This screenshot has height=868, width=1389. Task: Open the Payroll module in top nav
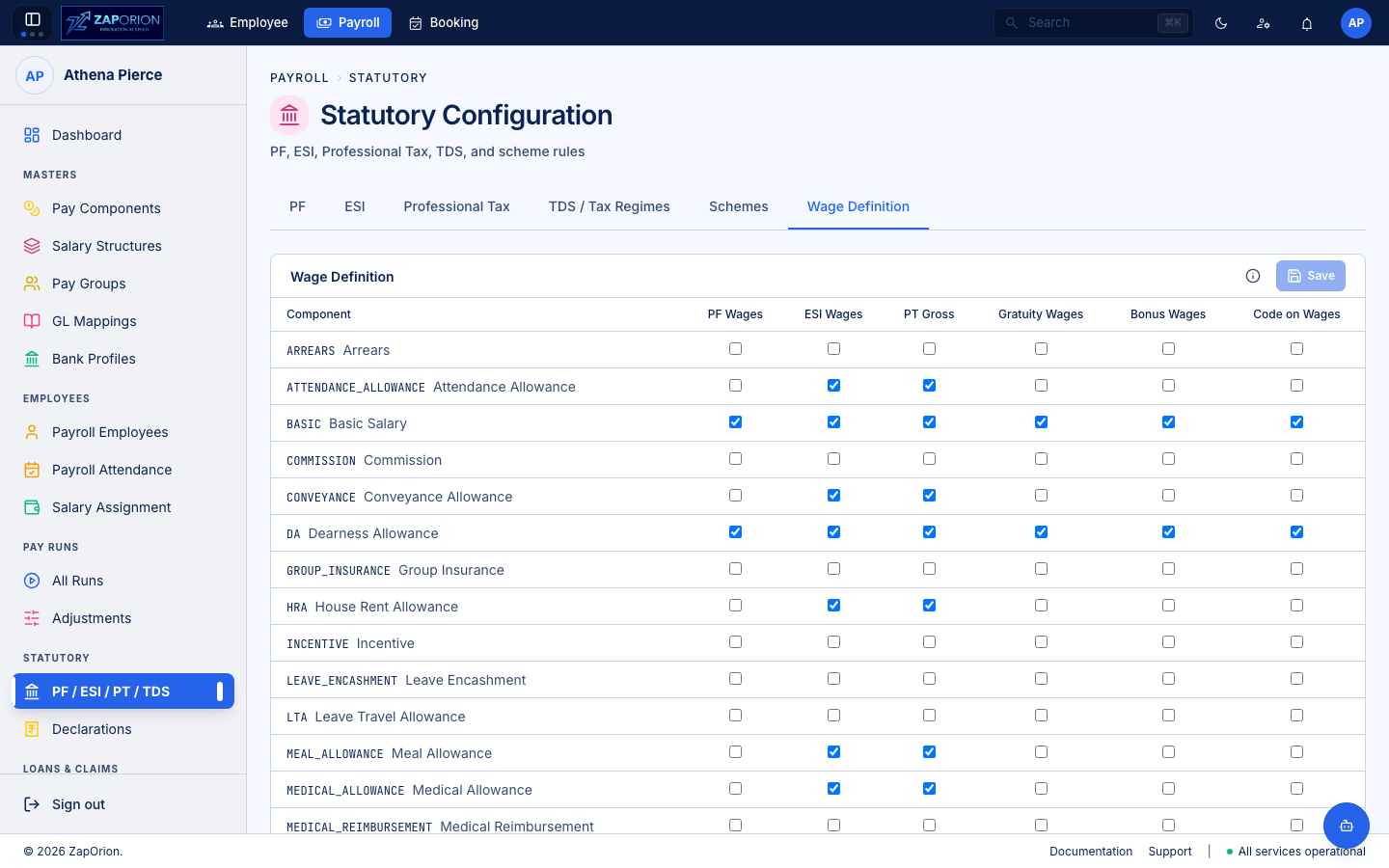[347, 23]
